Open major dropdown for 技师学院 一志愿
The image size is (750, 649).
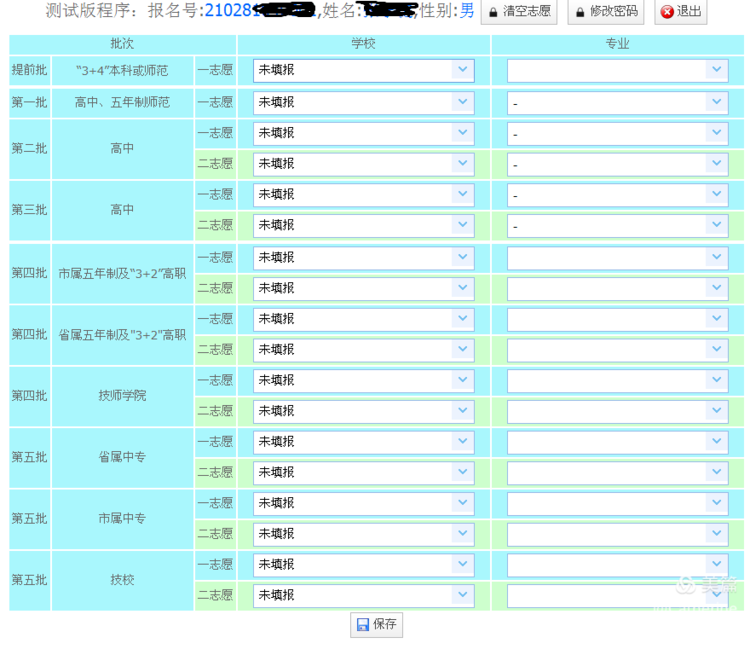coord(618,380)
